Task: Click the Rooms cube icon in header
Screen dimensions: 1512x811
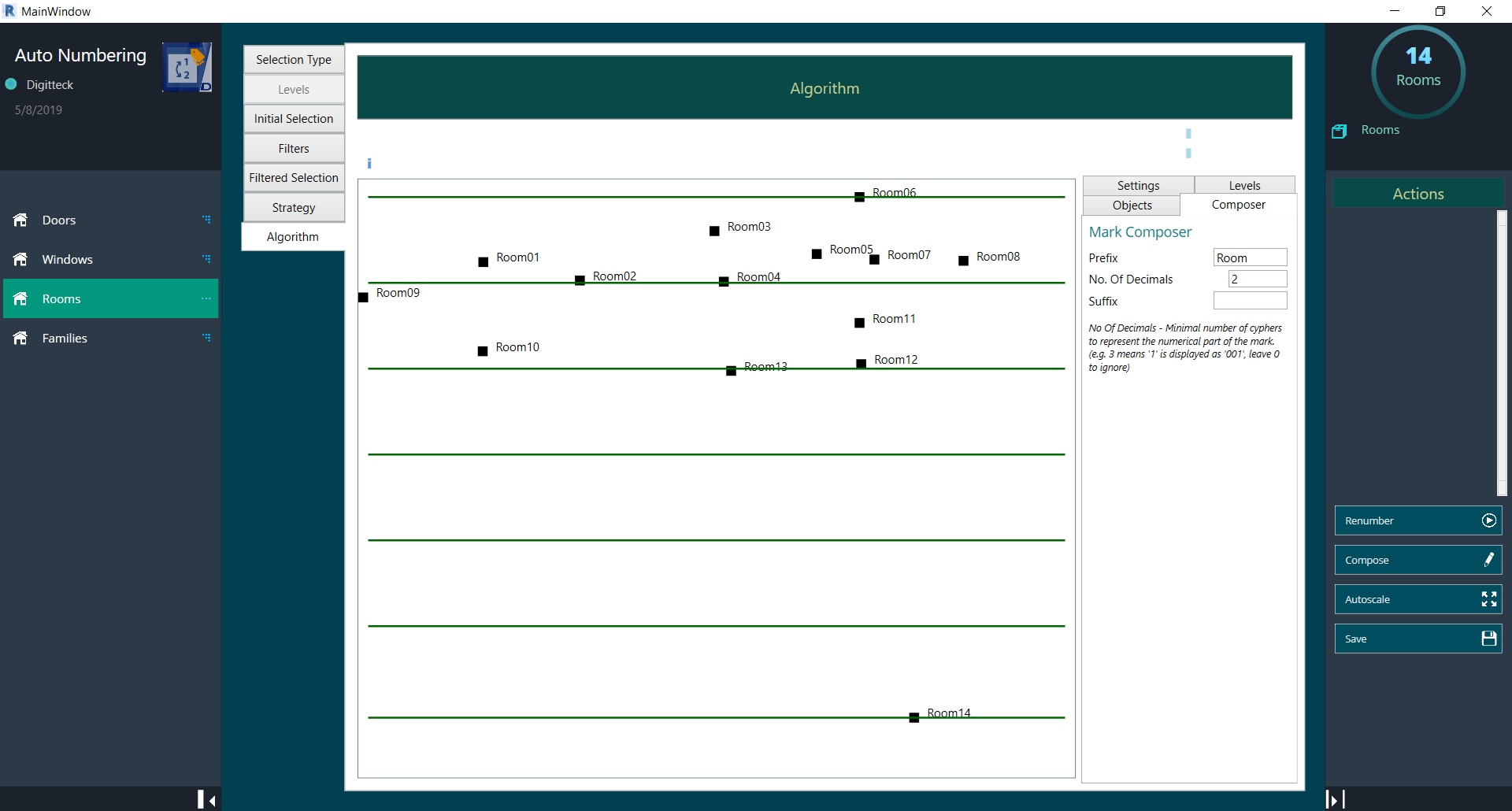Action: click(x=1339, y=131)
